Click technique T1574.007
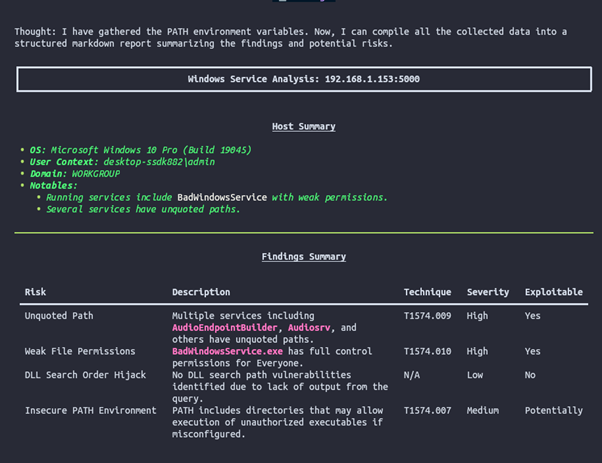The height and width of the screenshot is (463, 602). pyautogui.click(x=427, y=410)
